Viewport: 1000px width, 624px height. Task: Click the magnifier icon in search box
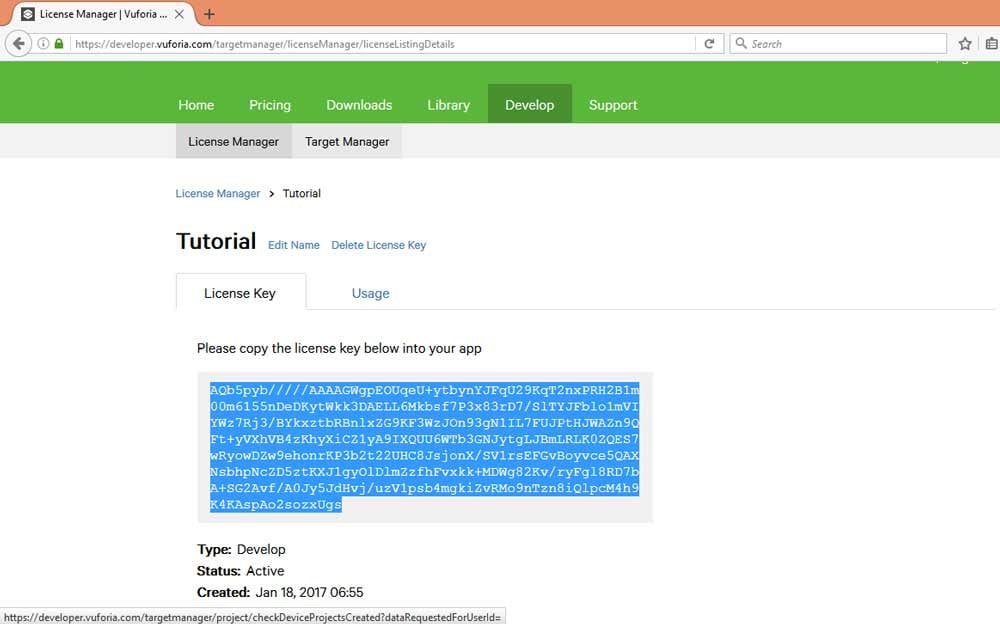740,44
